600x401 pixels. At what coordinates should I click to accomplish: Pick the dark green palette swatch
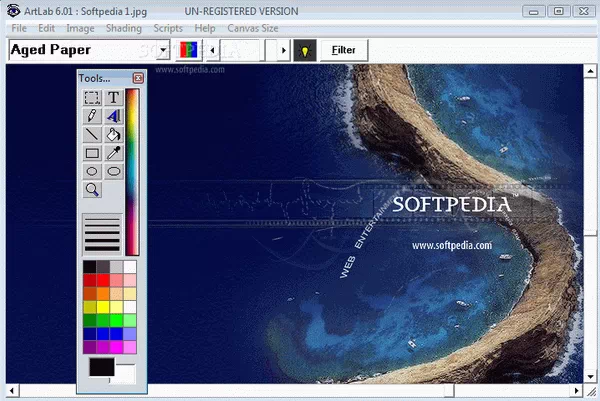90,320
